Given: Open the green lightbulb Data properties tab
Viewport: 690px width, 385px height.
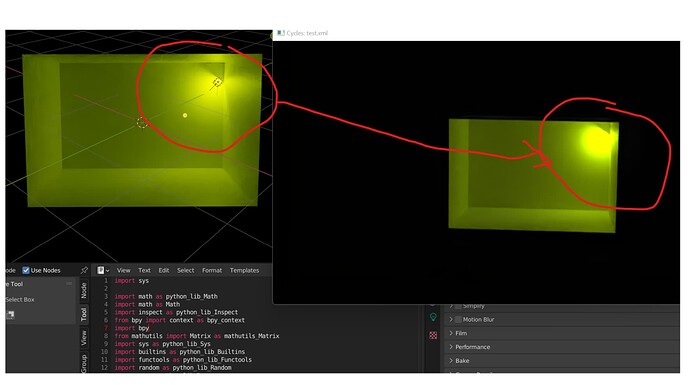Looking at the screenshot, I should pos(433,317).
